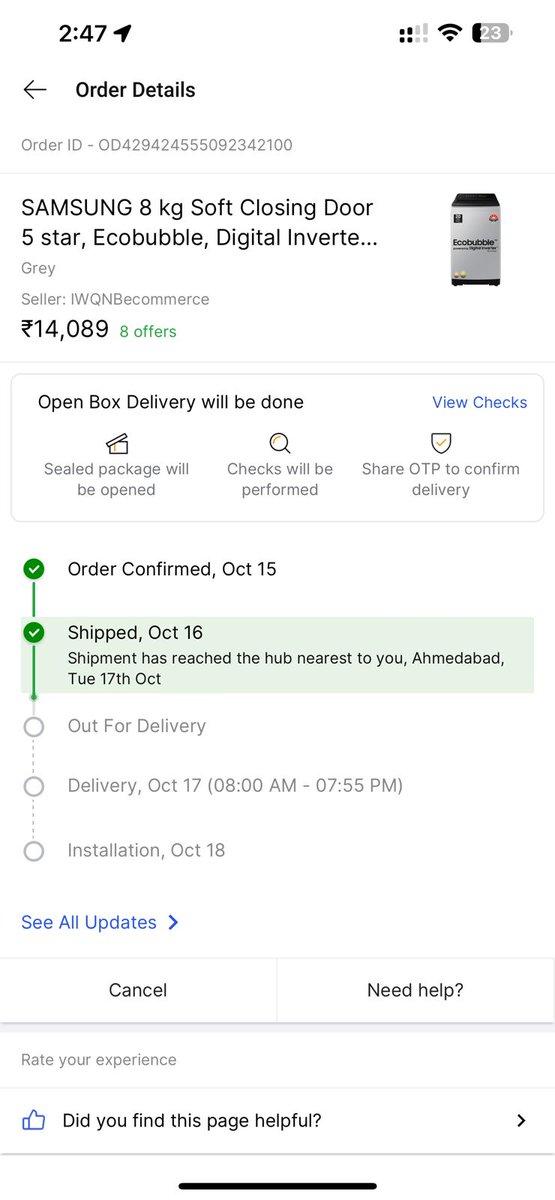Tap the Installation step circle
The height and width of the screenshot is (1200, 555).
(x=34, y=851)
